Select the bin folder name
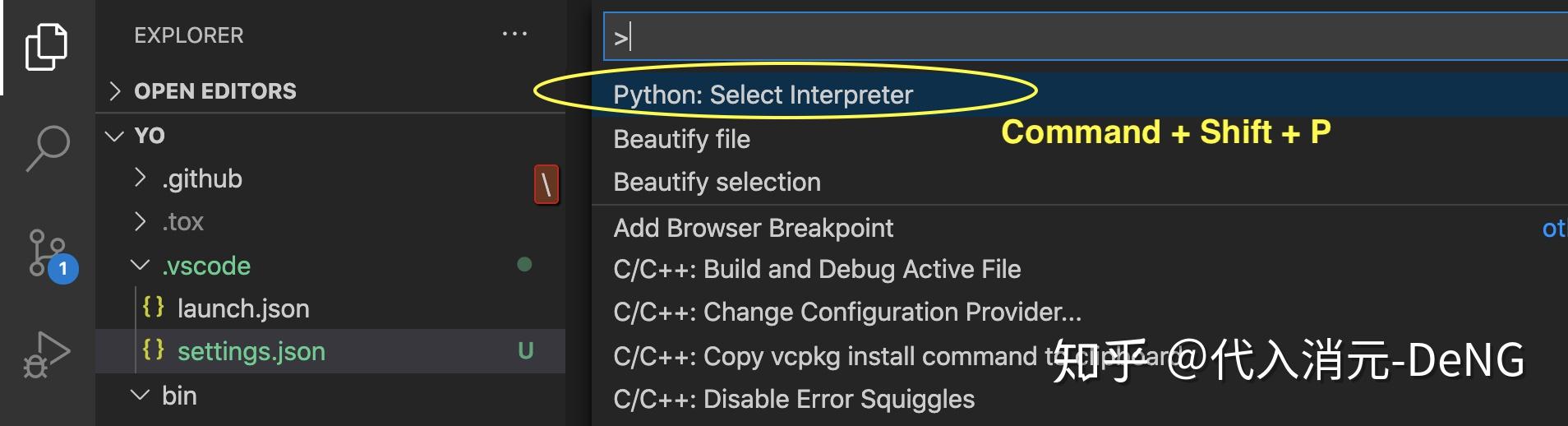This screenshot has height=426, width=1568. 179,396
